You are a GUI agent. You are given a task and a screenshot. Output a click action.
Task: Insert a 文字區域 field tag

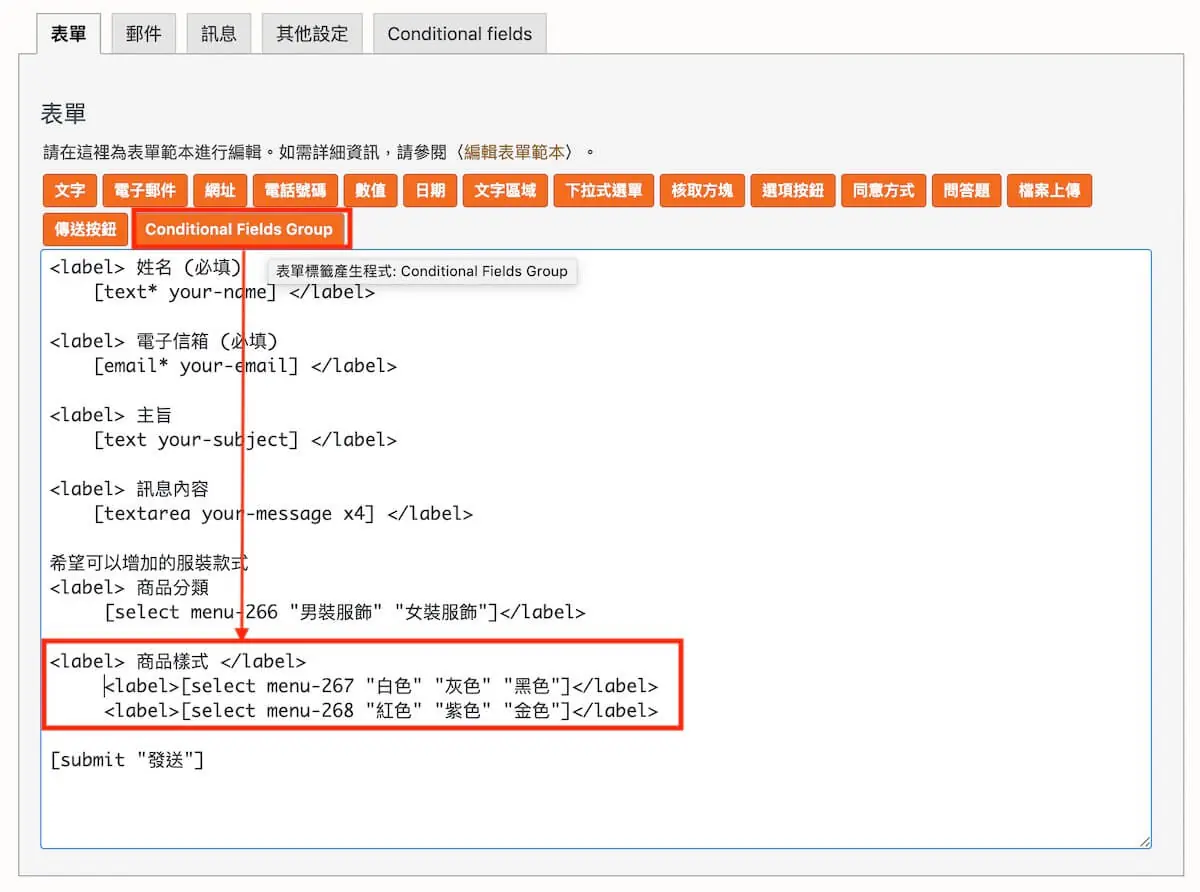[505, 190]
